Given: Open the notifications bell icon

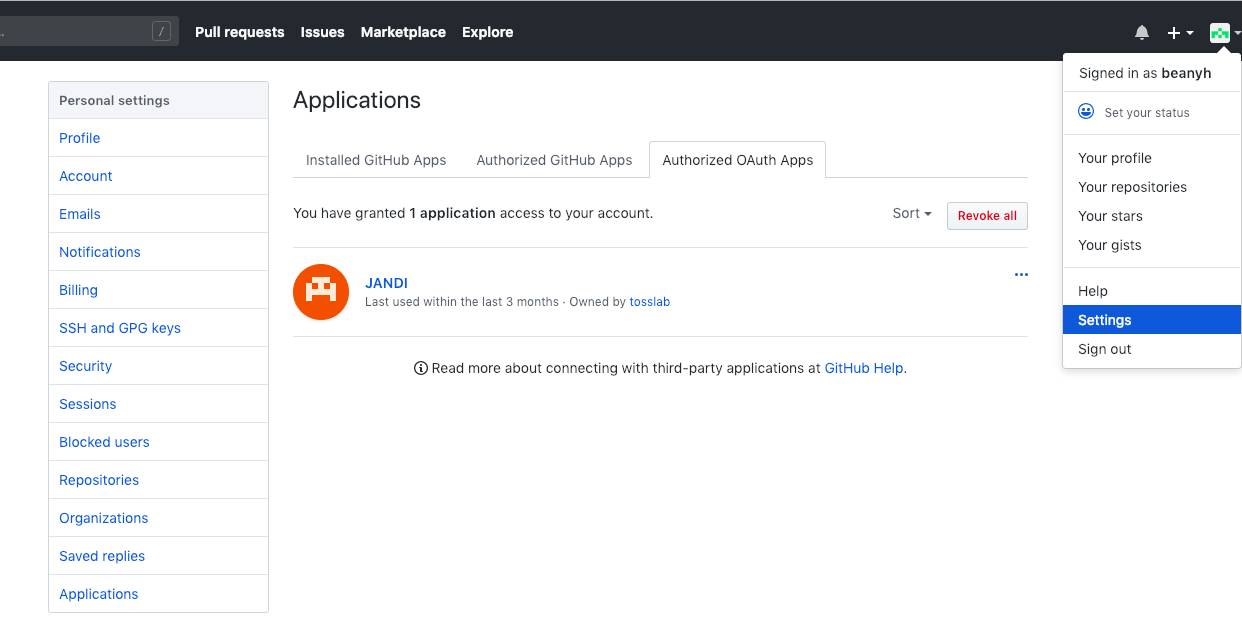Looking at the screenshot, I should (1142, 33).
